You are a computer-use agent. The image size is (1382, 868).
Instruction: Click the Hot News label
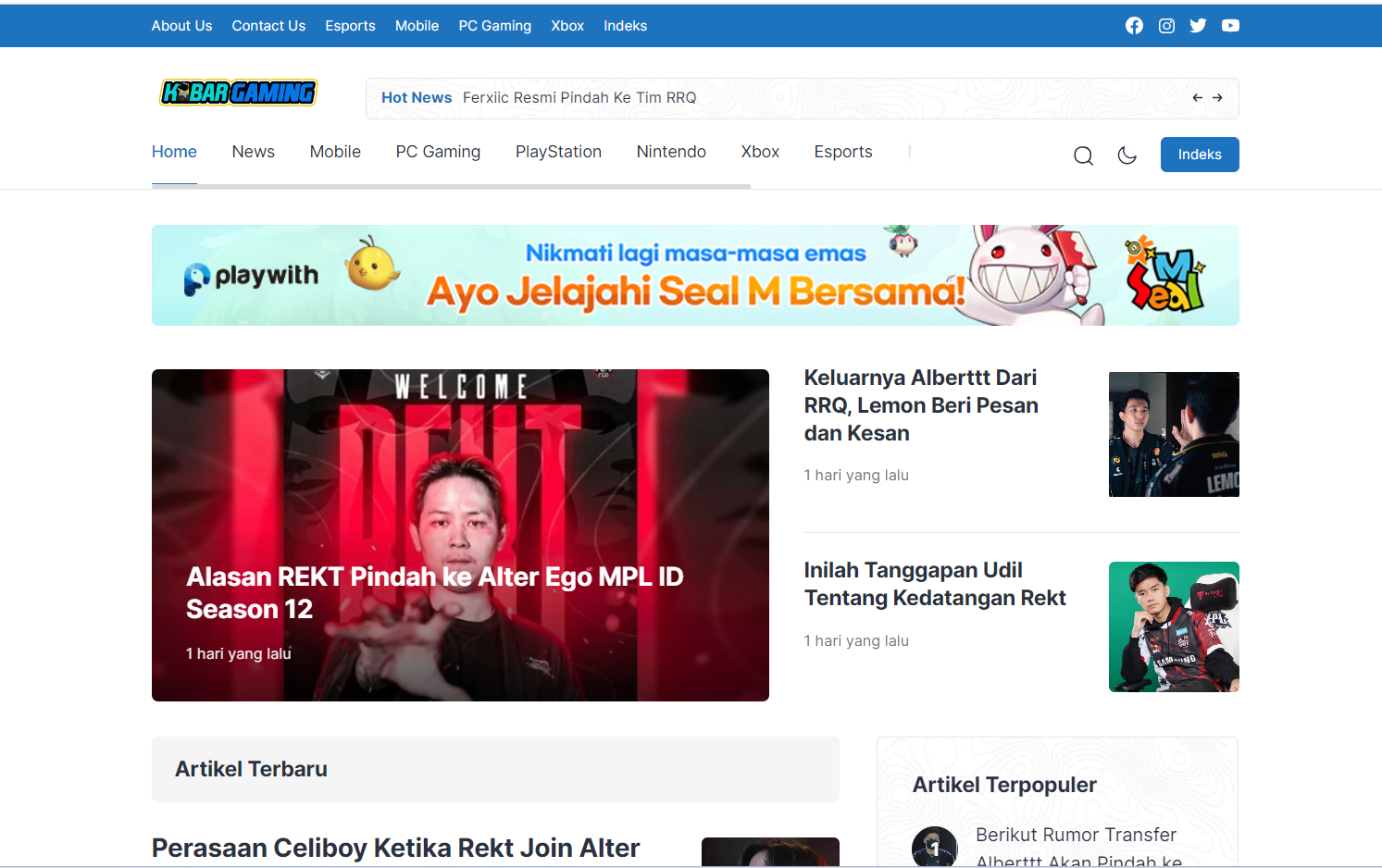[x=417, y=97]
